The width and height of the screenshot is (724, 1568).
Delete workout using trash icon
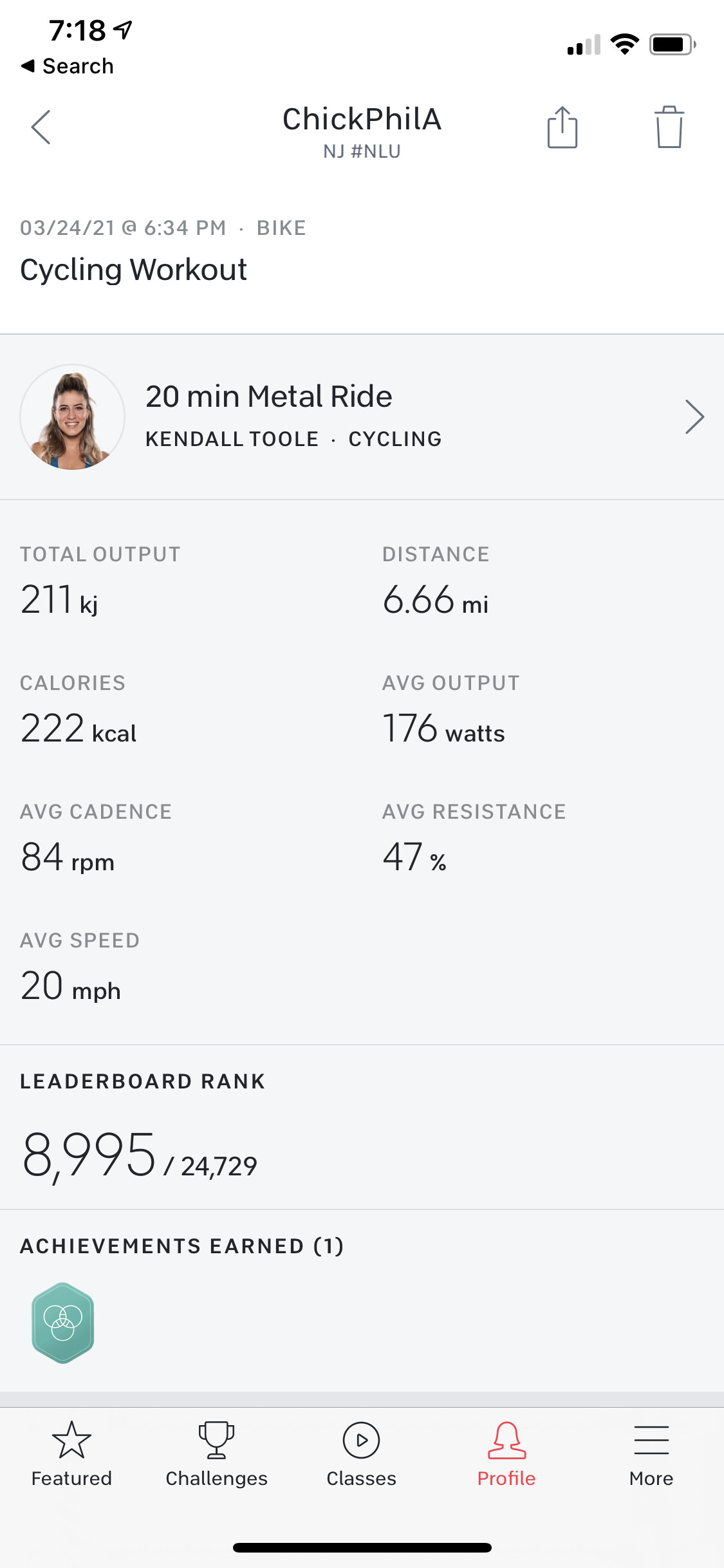669,127
